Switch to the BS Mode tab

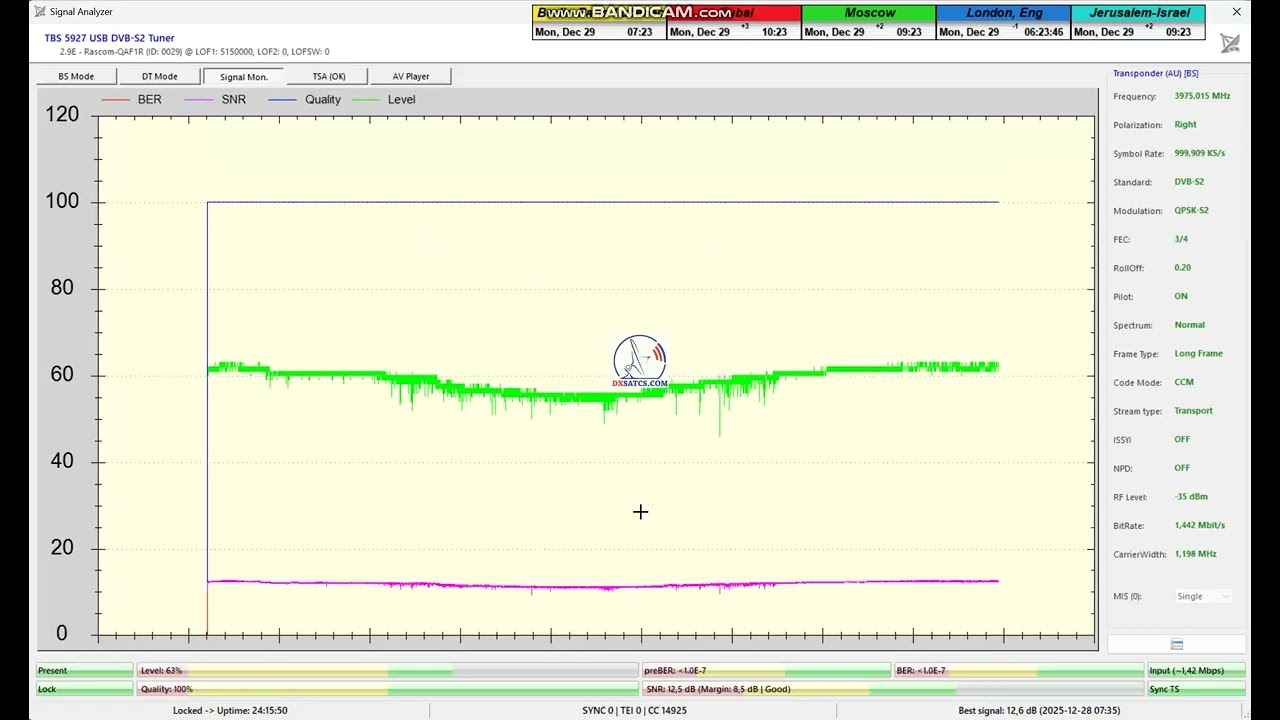coord(76,76)
